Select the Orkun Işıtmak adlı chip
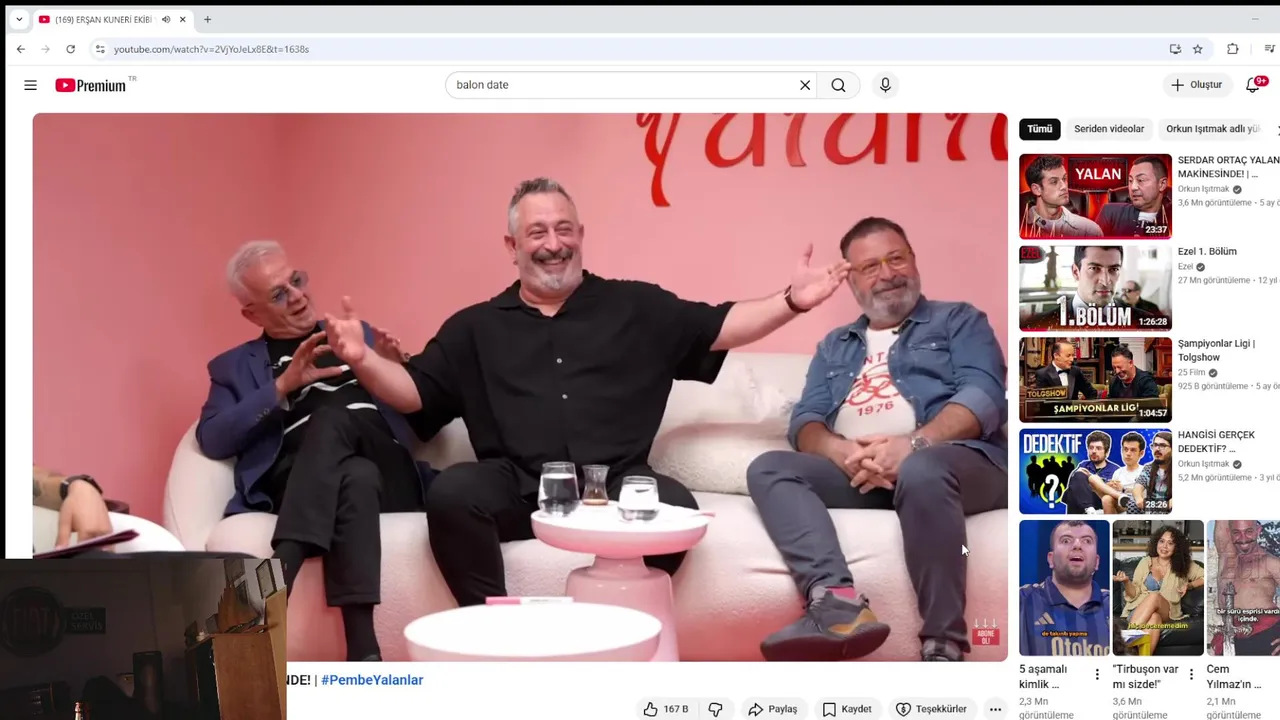Viewport: 1280px width, 720px height. pyautogui.click(x=1213, y=129)
